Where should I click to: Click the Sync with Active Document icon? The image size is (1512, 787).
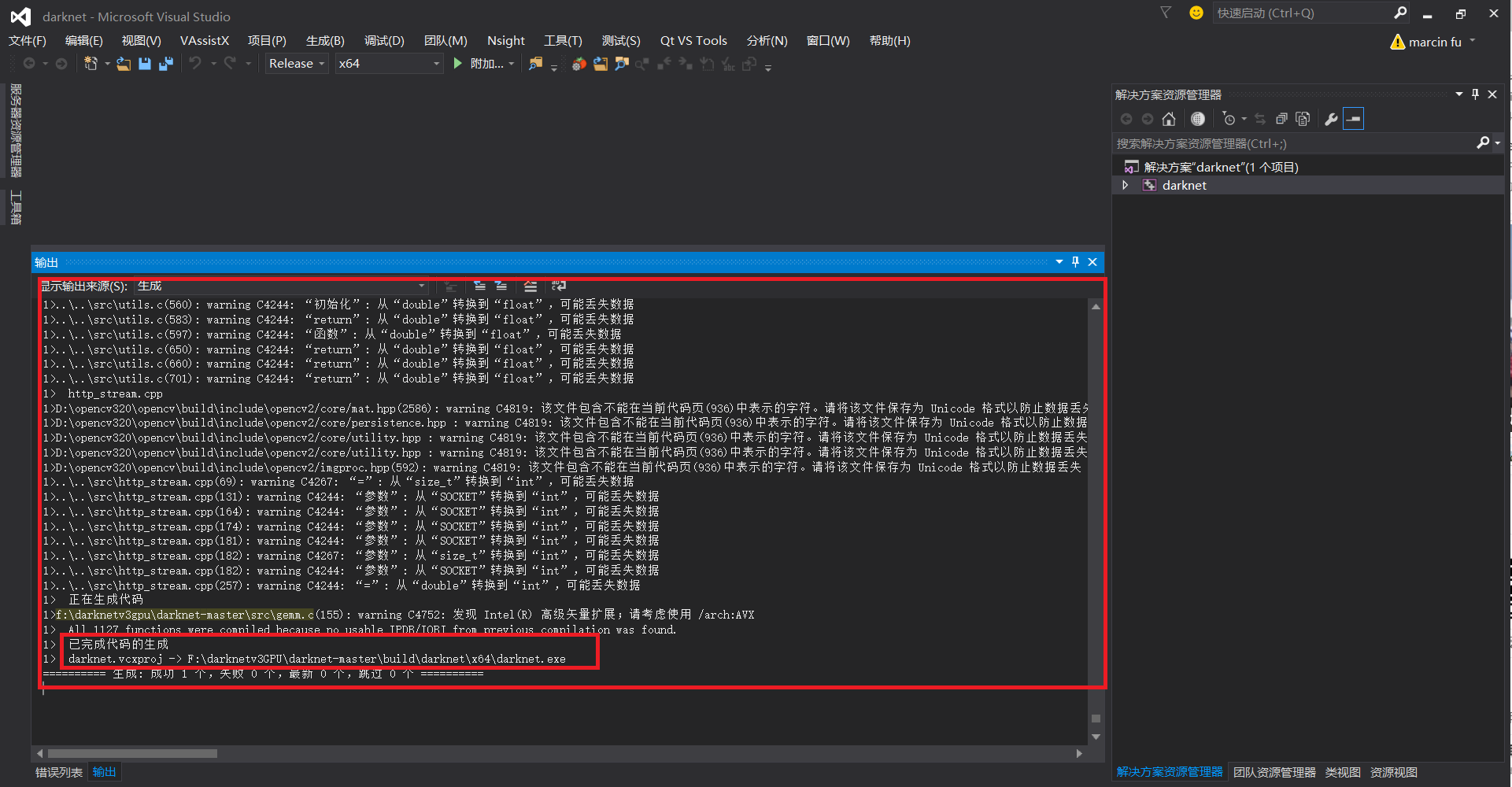(x=1260, y=119)
